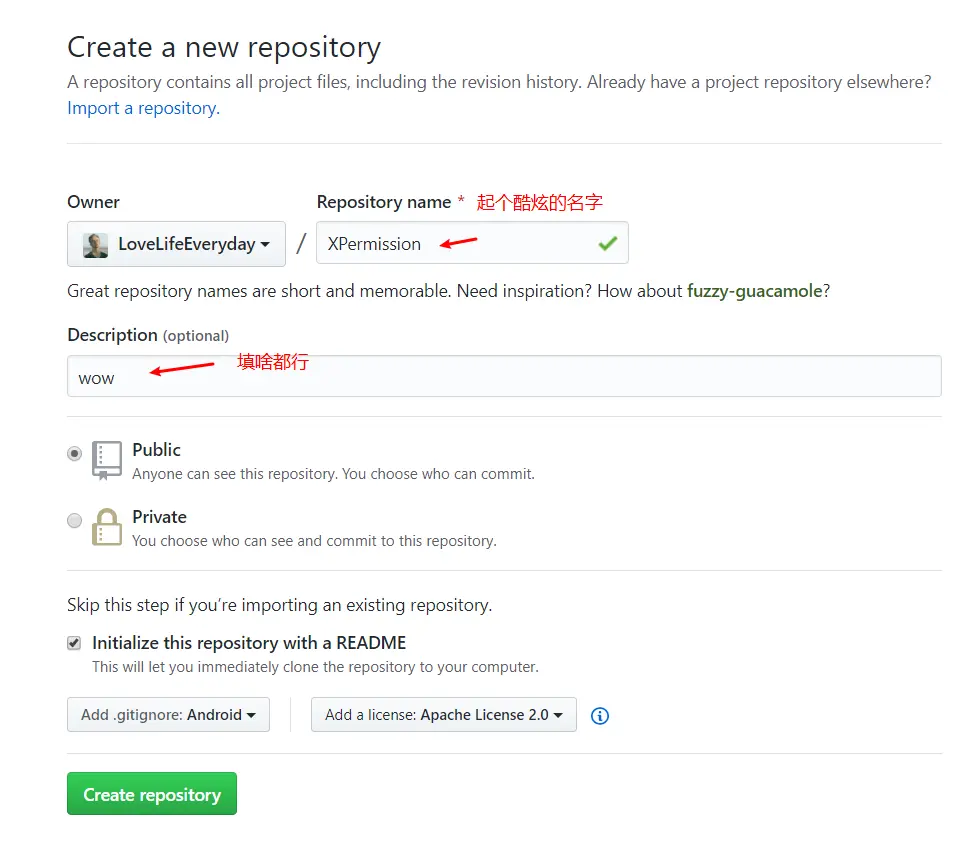
Task: Click the green checkmark in name field
Action: pos(608,244)
